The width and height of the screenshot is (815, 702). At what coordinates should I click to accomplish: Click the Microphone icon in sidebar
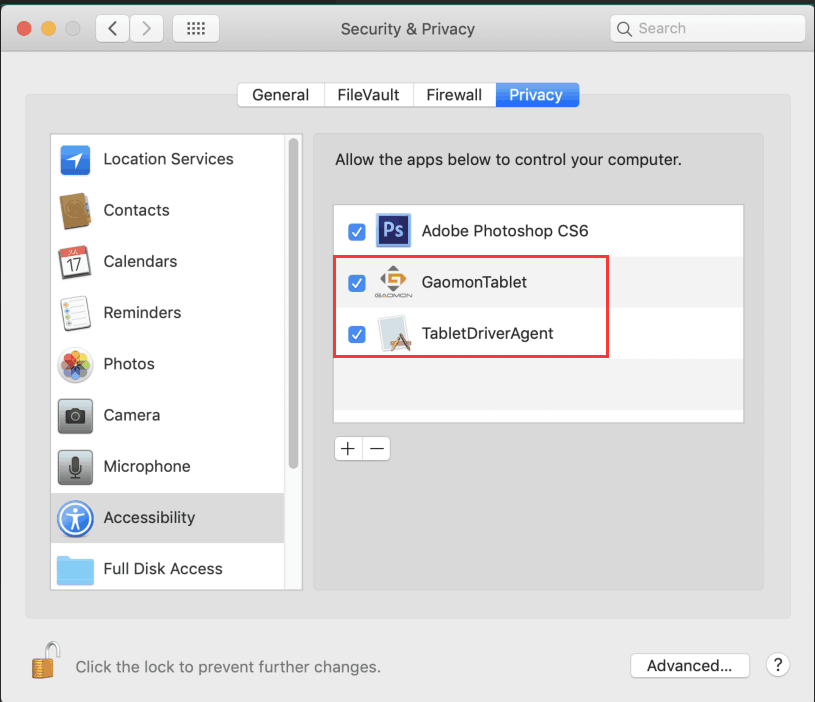click(75, 467)
